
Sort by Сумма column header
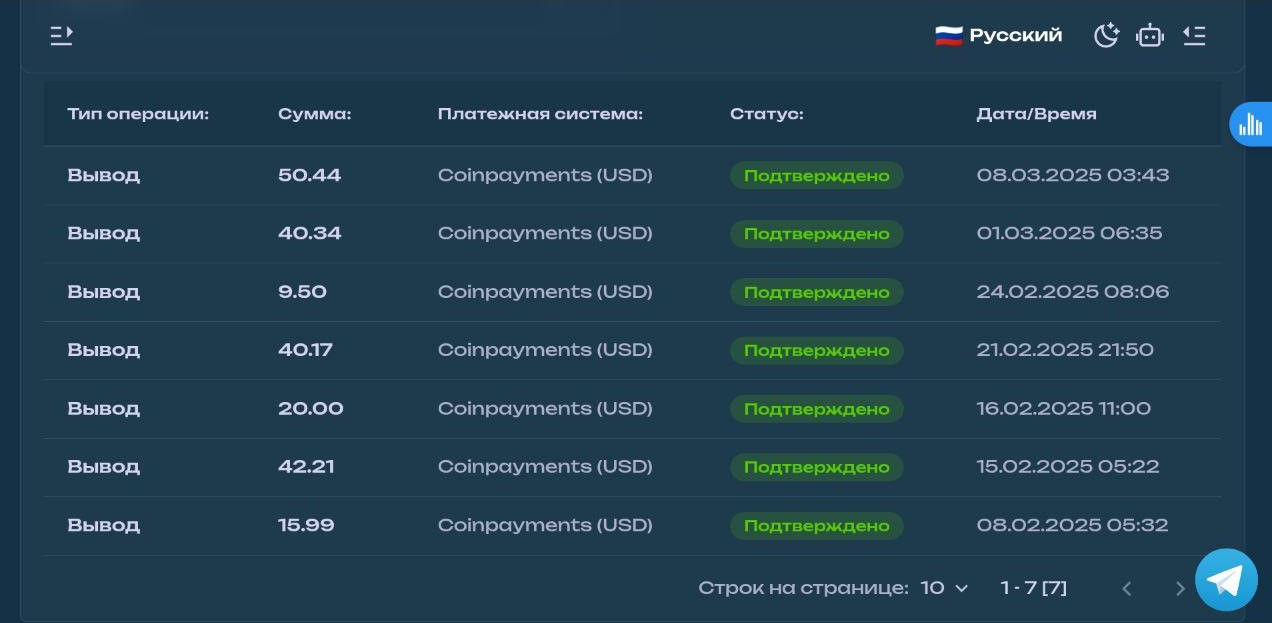pyautogui.click(x=315, y=114)
